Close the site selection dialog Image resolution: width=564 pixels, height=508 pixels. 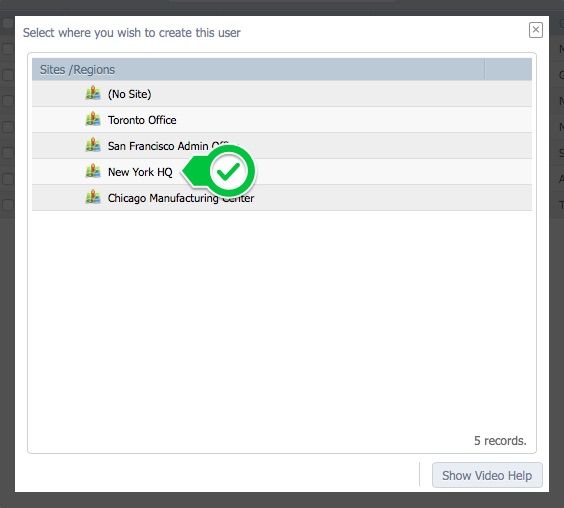(x=536, y=30)
